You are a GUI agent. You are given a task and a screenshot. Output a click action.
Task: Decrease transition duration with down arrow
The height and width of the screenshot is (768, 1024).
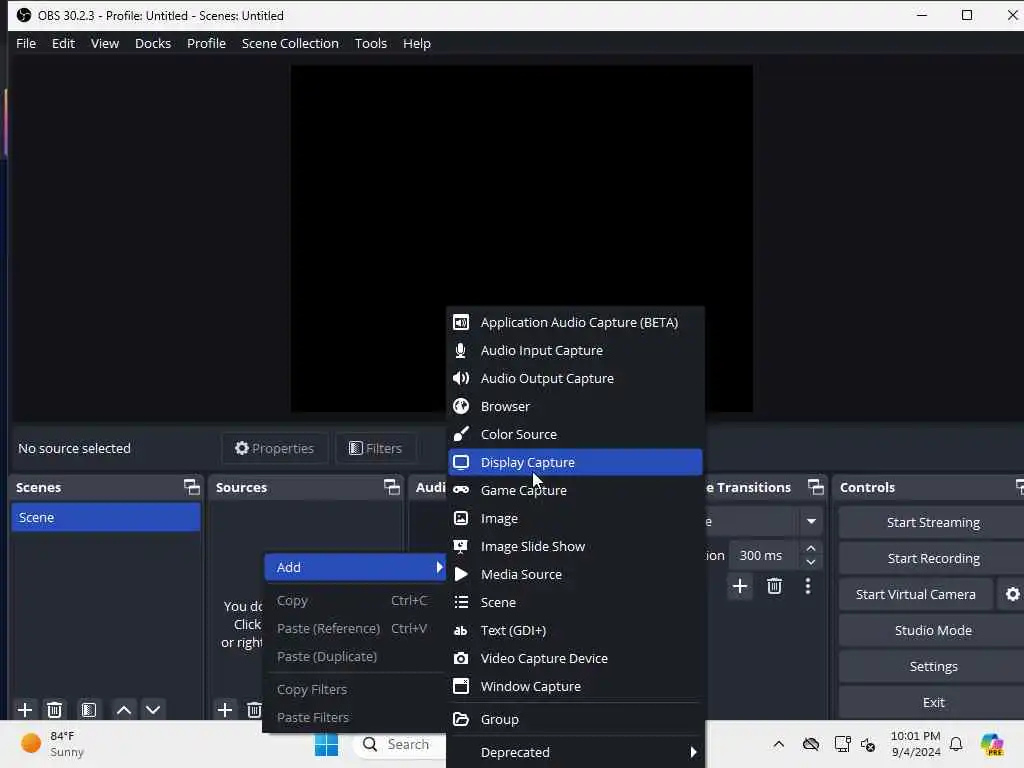tap(811, 562)
